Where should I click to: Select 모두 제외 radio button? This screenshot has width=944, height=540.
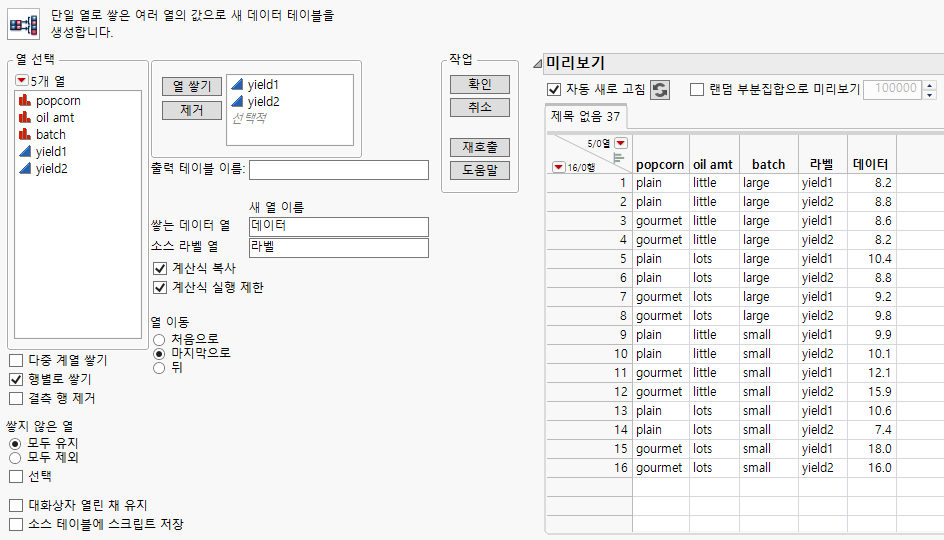pos(15,458)
